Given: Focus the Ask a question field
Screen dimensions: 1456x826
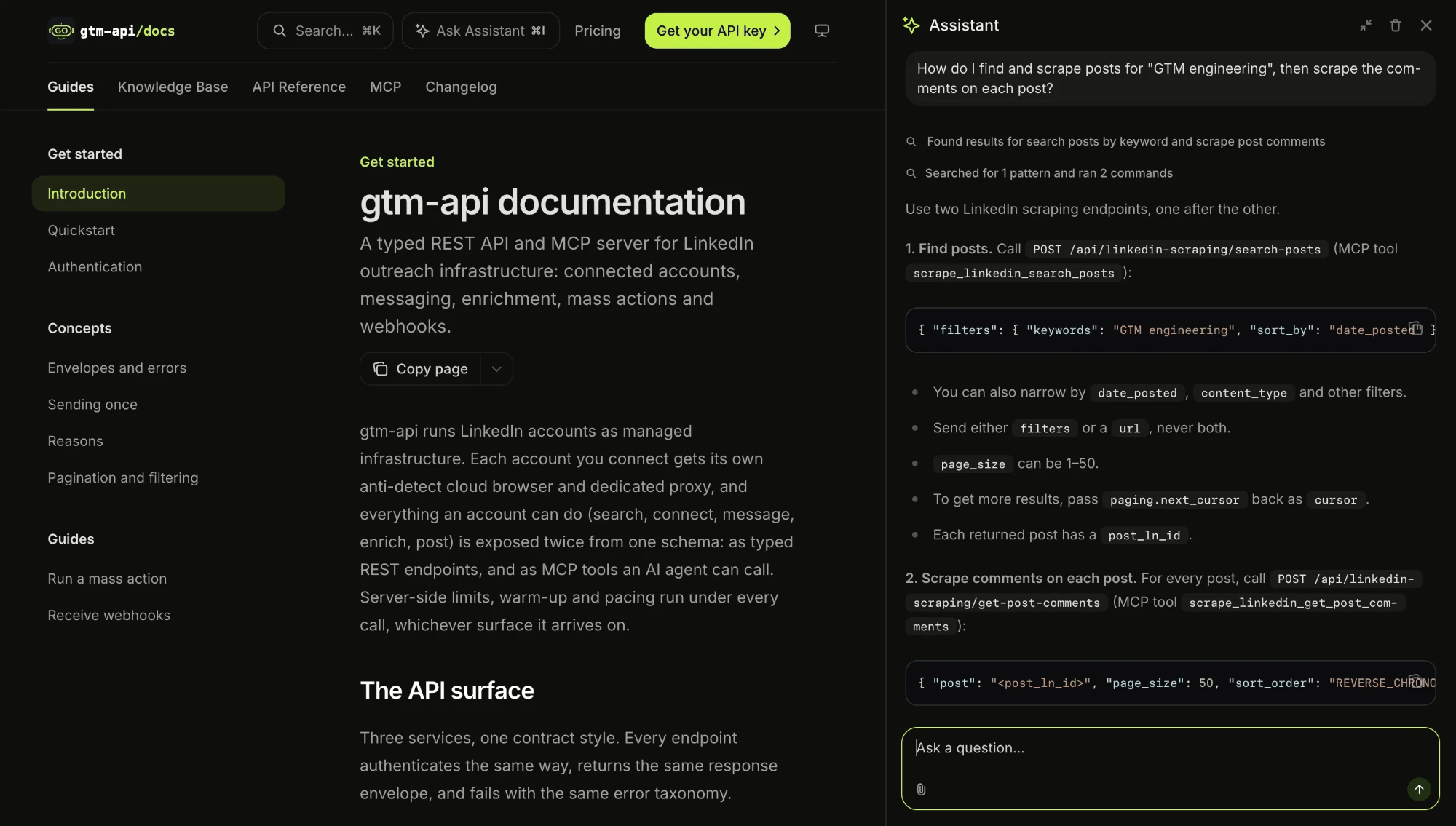Looking at the screenshot, I should [x=1170, y=748].
